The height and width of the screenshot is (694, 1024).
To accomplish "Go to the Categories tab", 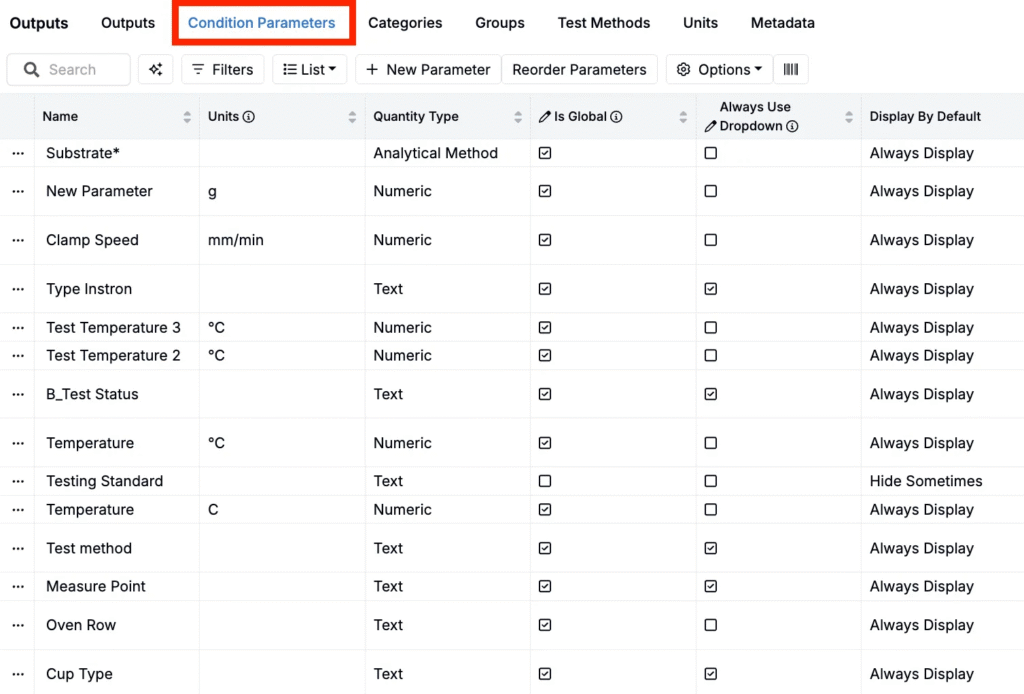I will point(405,23).
